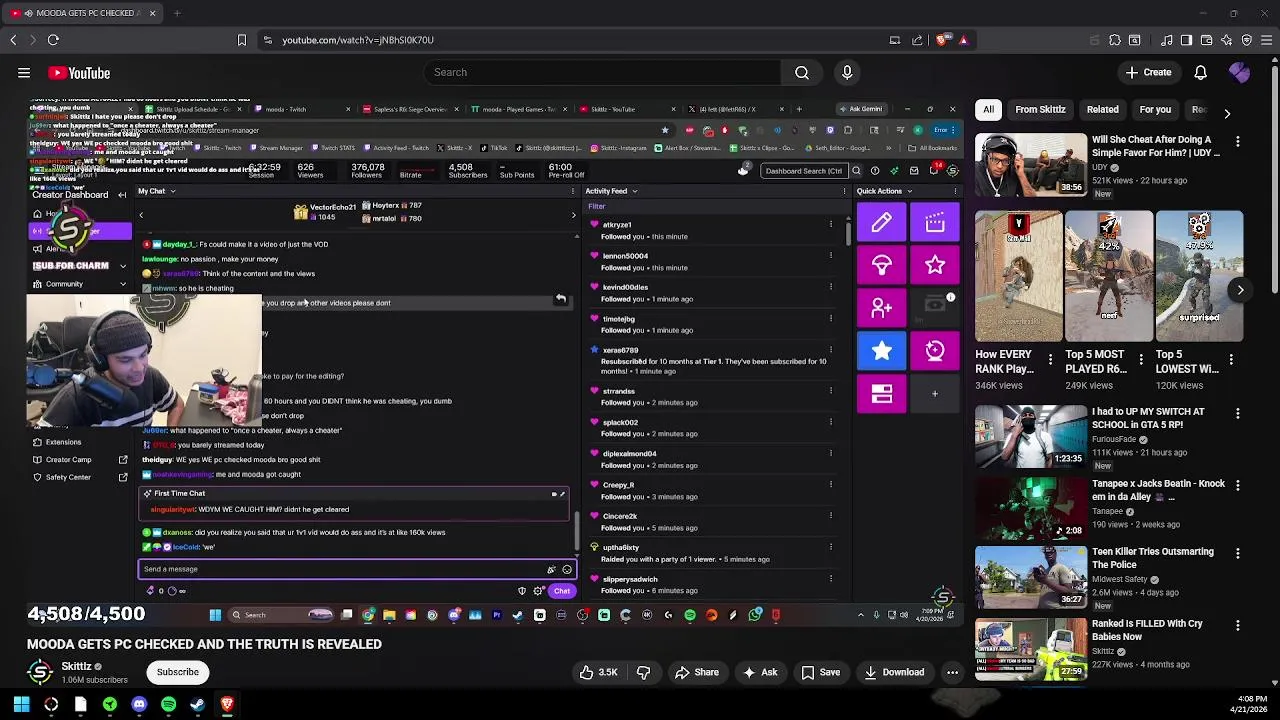
Task: Open the Brave Shields lion icon
Action: (941, 40)
